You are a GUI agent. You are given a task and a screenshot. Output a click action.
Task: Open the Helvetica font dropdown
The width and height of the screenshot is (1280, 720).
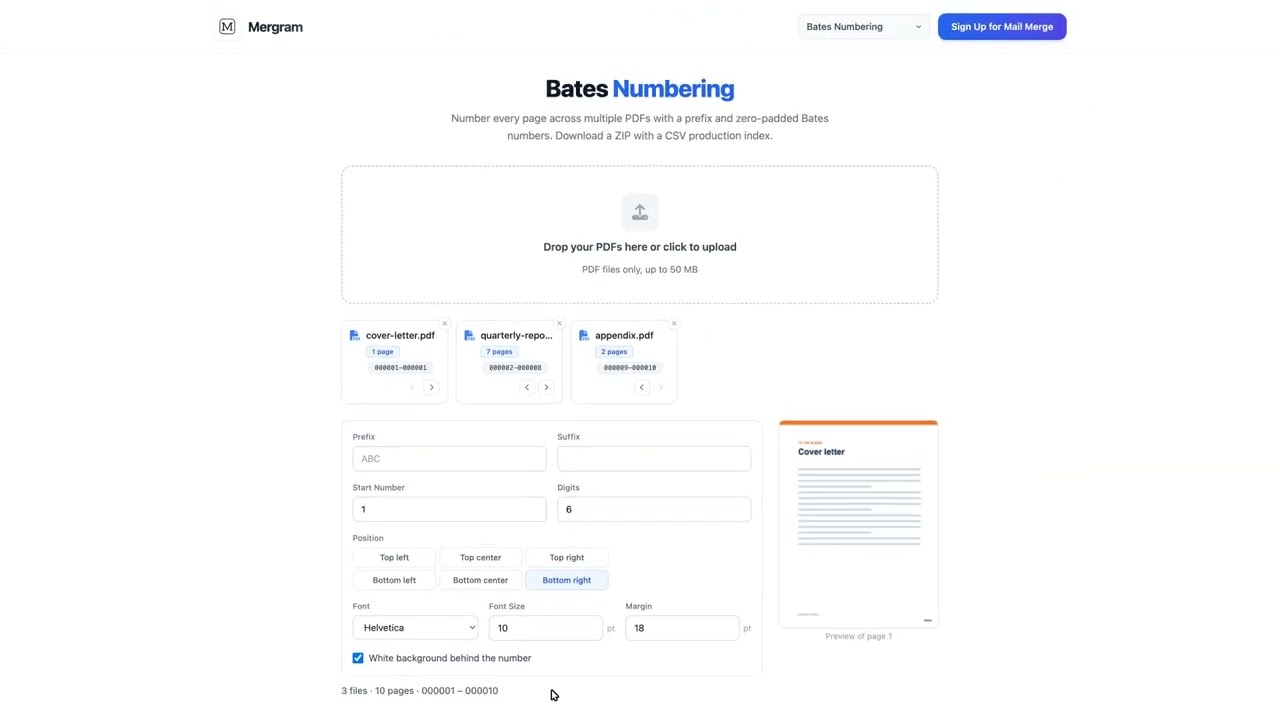click(416, 628)
